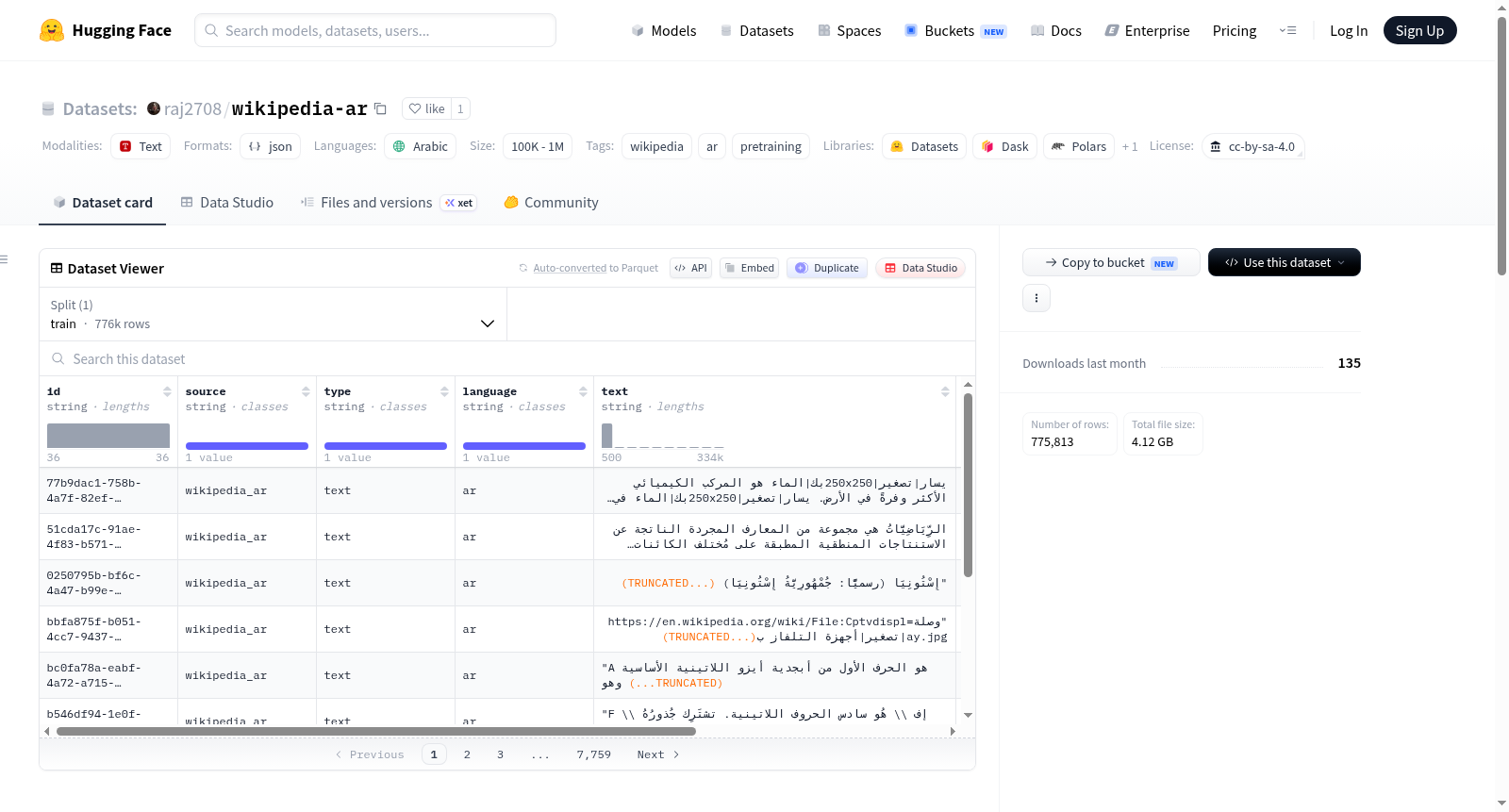
Task: Select the 100K - 1M size tag
Action: click(538, 146)
